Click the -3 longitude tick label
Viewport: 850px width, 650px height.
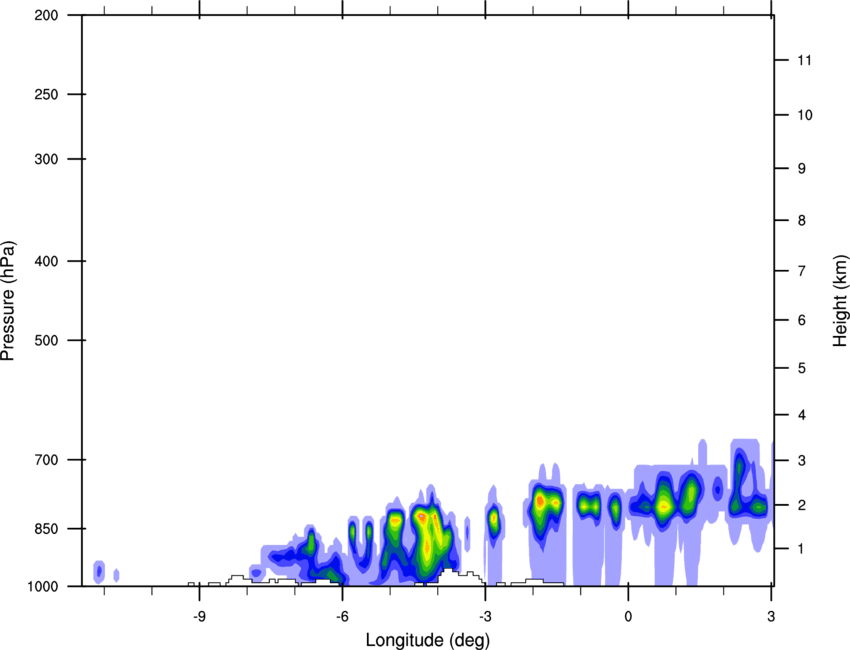(485, 614)
